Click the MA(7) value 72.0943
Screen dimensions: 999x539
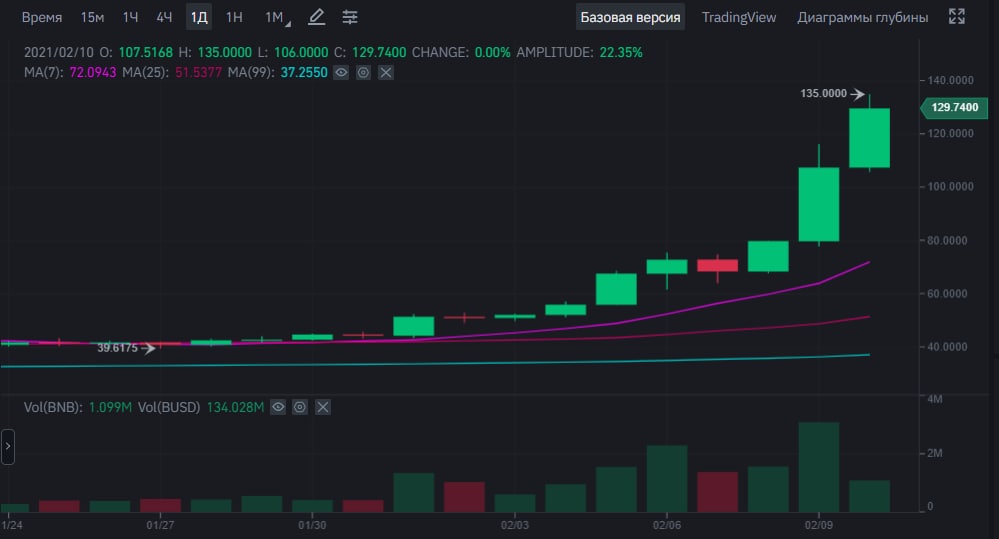point(93,73)
